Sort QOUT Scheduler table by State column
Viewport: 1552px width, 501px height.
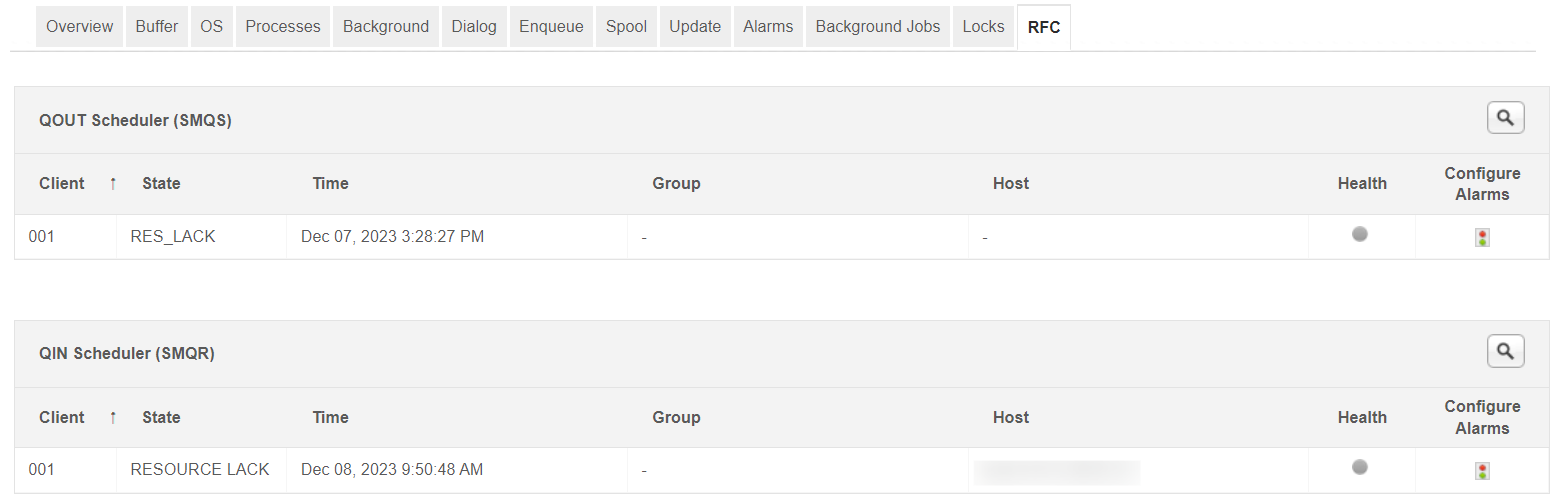(x=161, y=183)
